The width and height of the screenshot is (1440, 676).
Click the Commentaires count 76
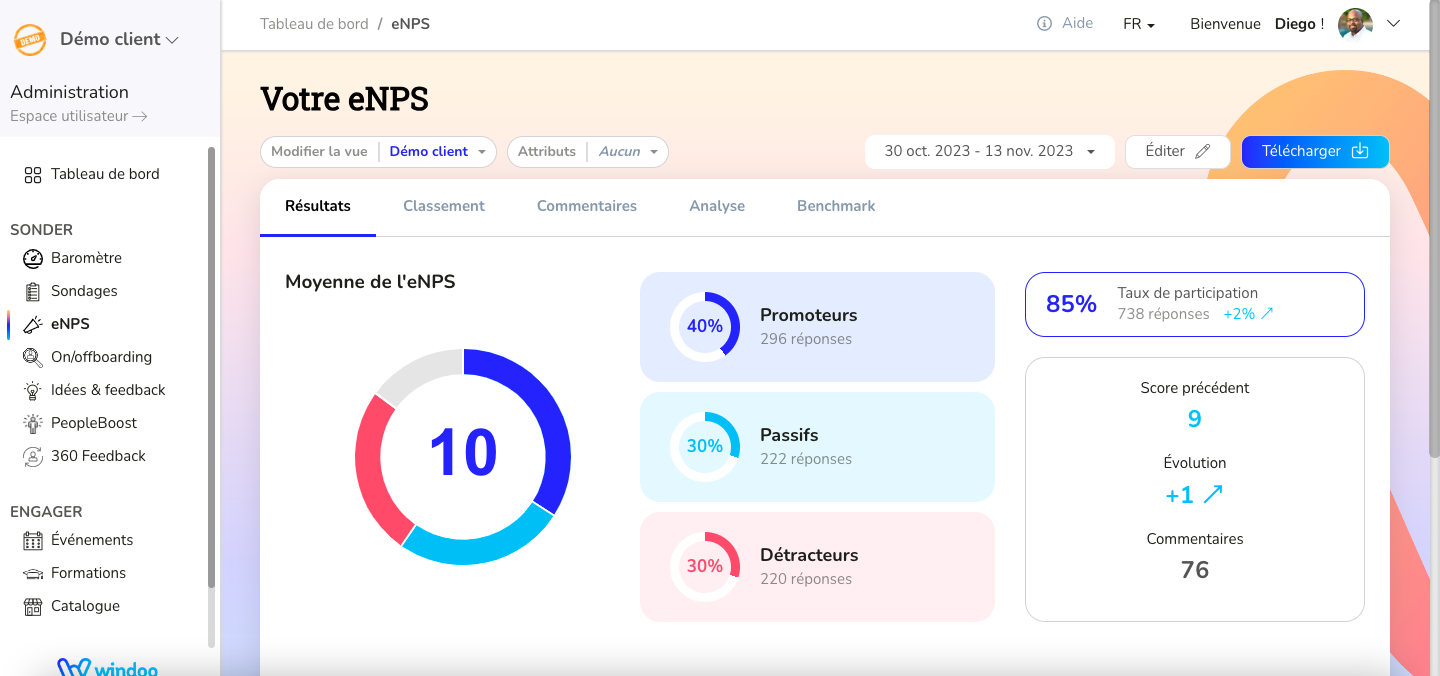tap(1195, 570)
